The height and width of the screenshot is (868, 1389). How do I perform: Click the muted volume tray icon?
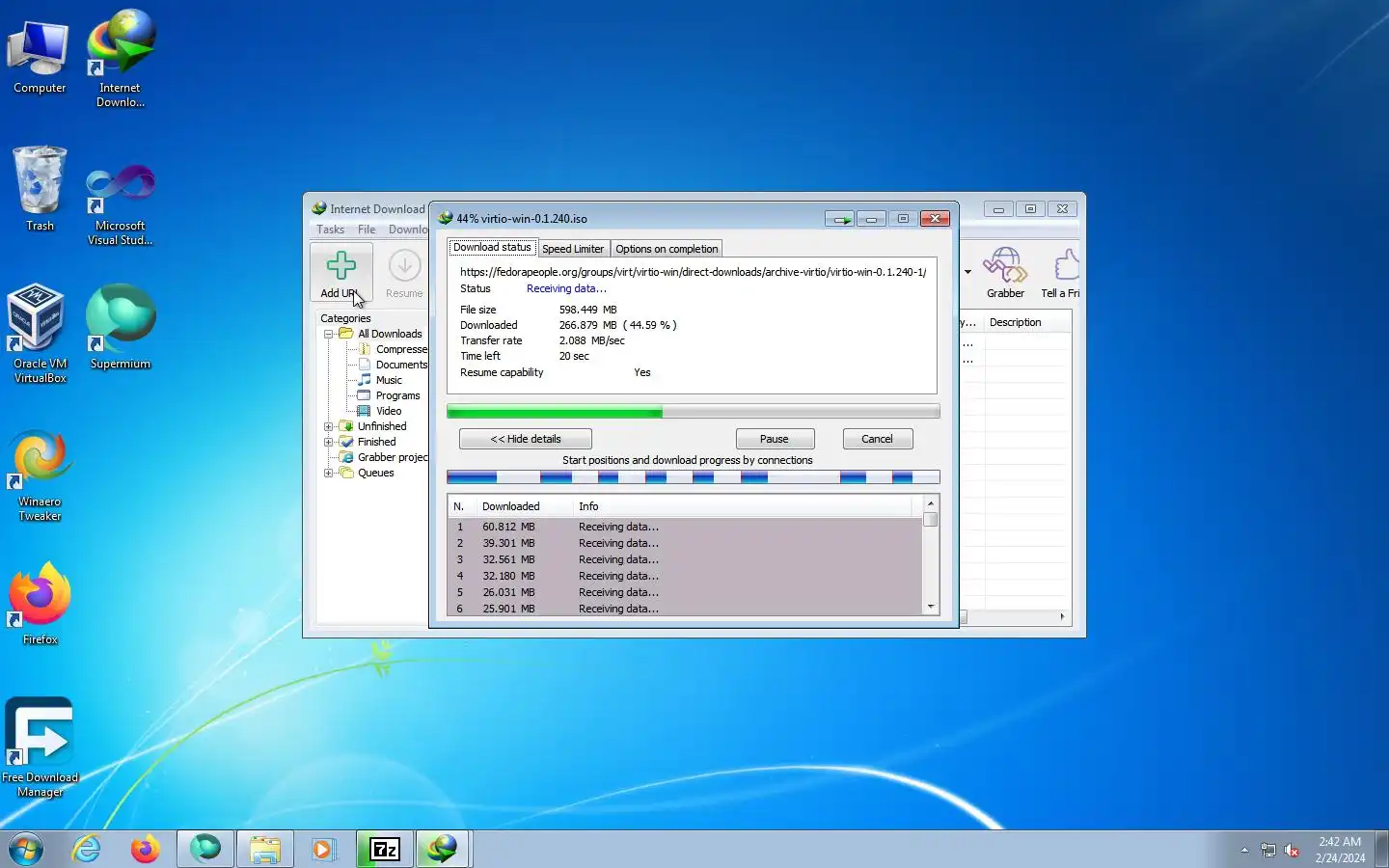1293,851
